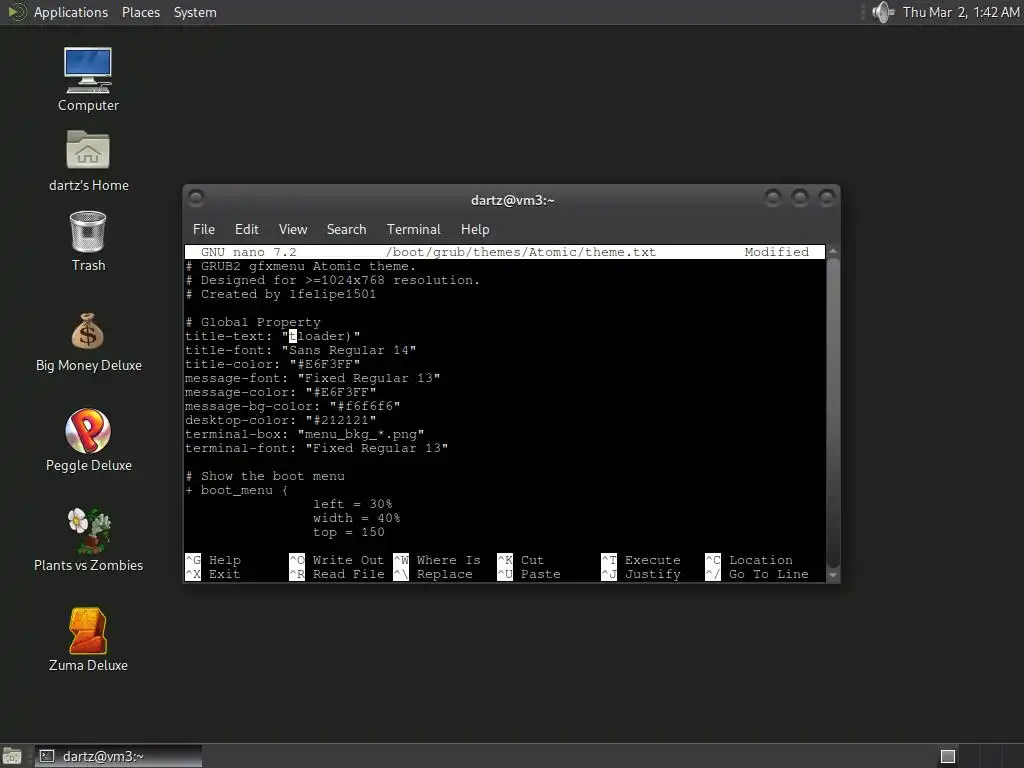Click the terminal-font "Fixed Regular 13" line

pyautogui.click(x=316, y=449)
